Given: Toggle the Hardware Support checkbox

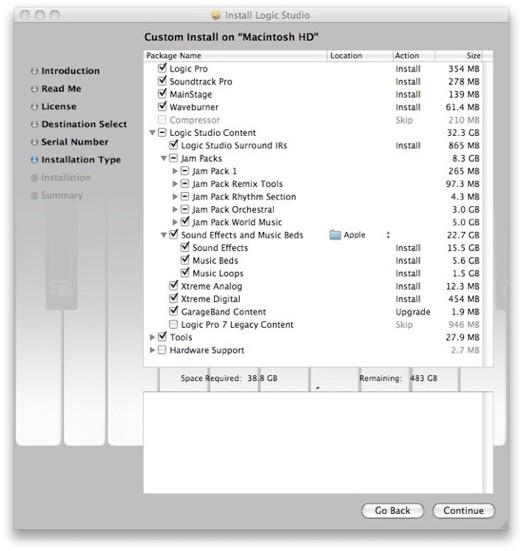Looking at the screenshot, I should point(162,350).
